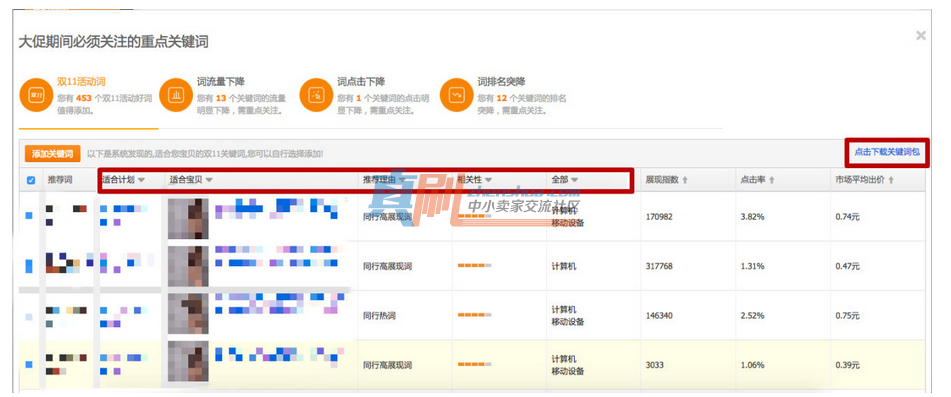Open product thumbnail in 170982 row
951x397 pixels.
coord(188,218)
